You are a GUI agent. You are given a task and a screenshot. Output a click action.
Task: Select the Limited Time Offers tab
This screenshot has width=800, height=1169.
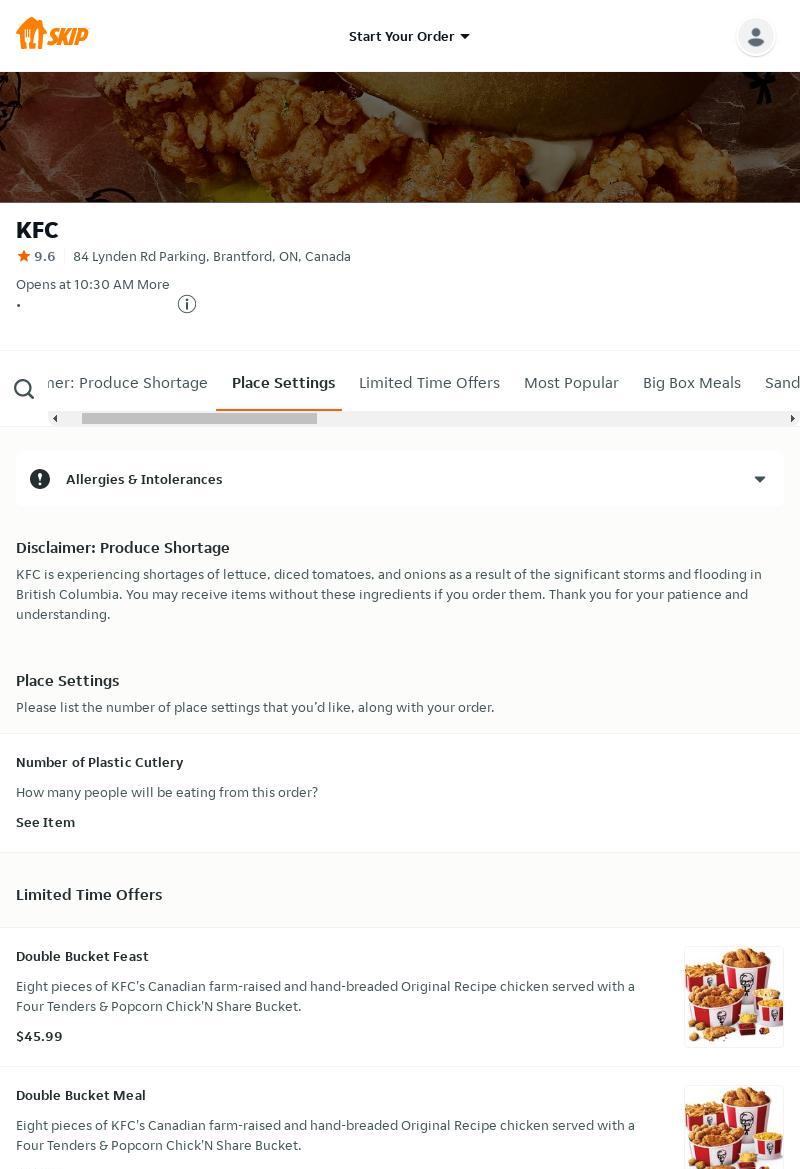pos(429,383)
